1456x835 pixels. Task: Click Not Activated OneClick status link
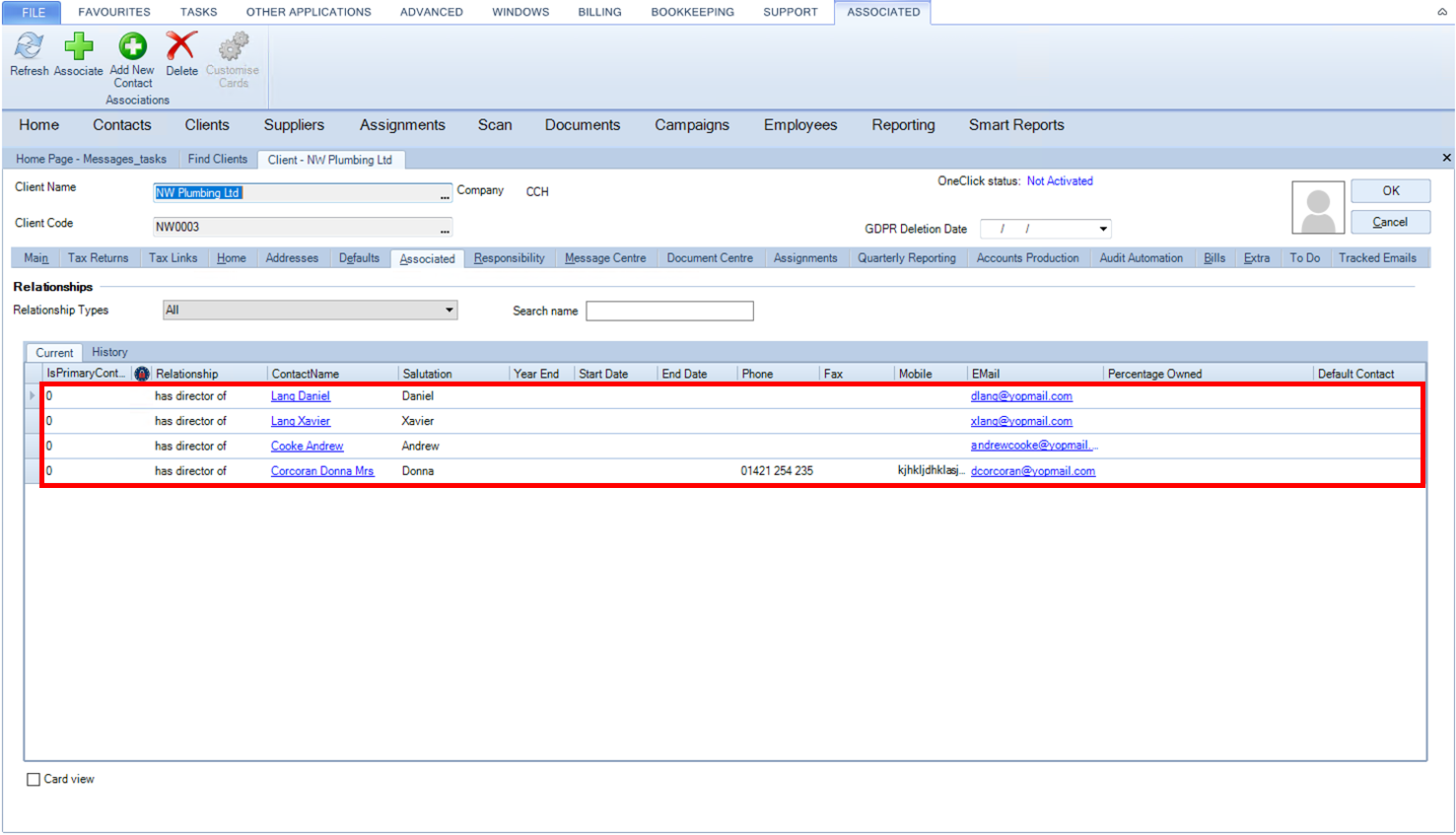point(1060,181)
